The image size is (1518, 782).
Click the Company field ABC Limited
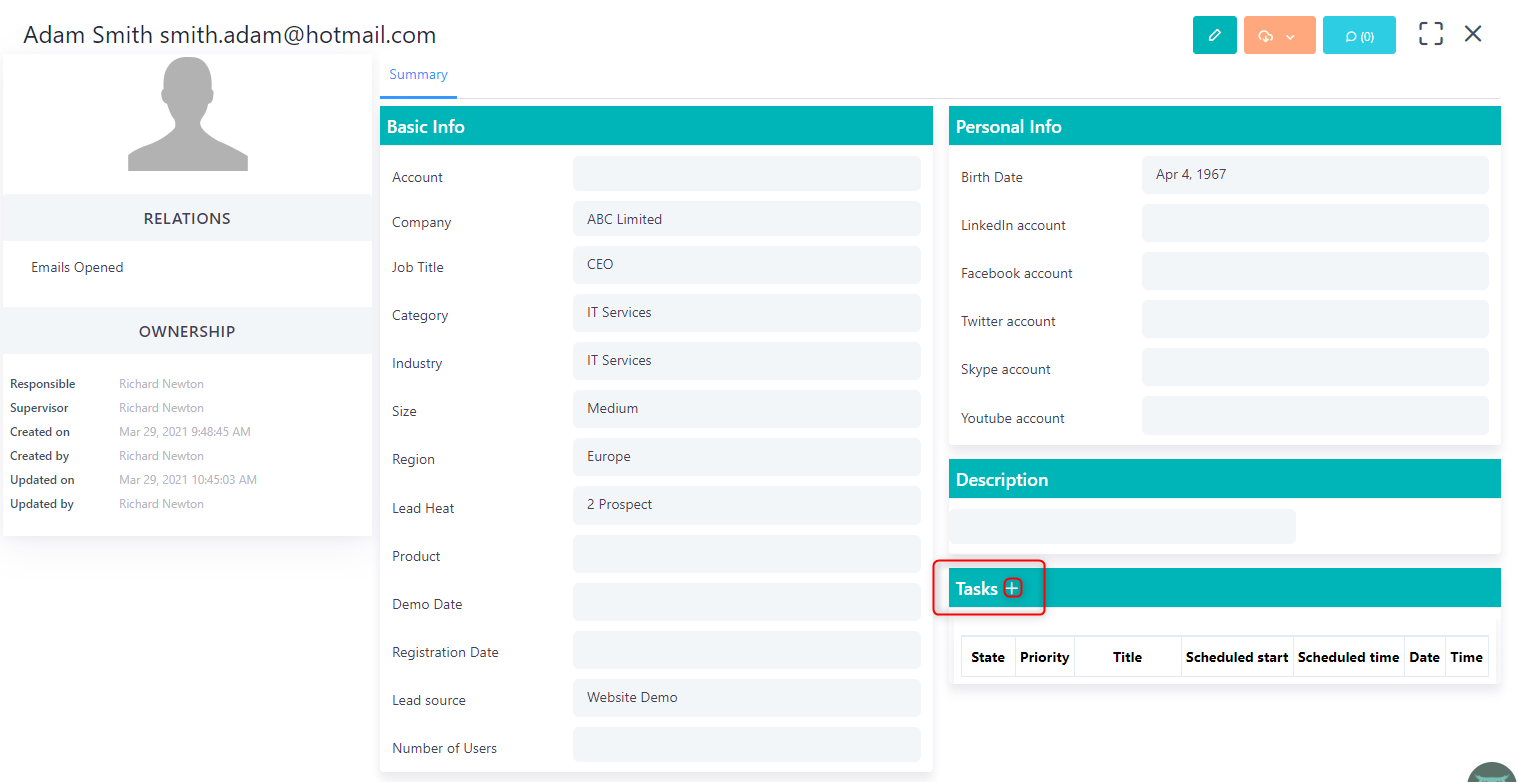(x=746, y=219)
